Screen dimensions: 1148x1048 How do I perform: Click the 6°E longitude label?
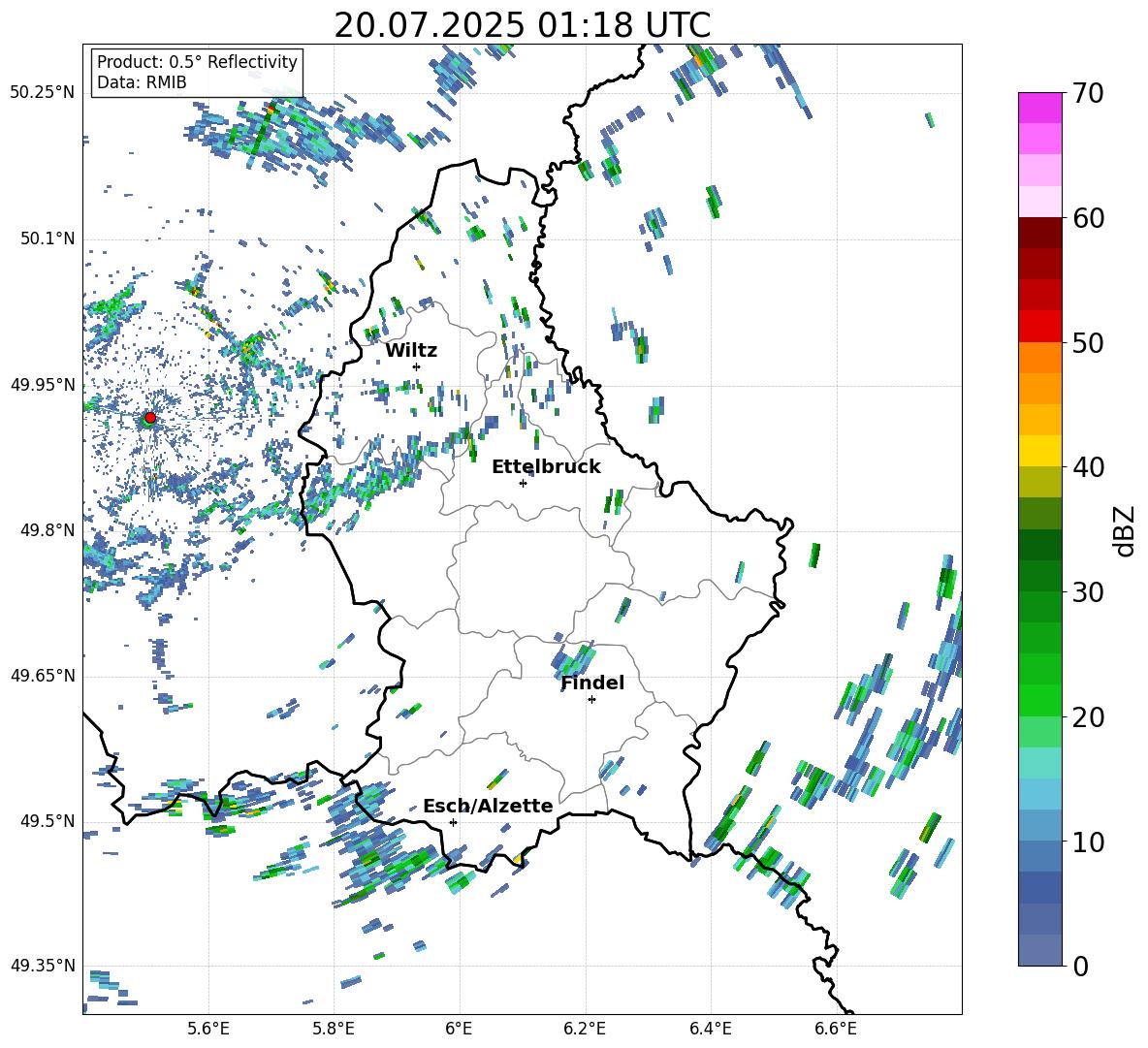tap(459, 1029)
